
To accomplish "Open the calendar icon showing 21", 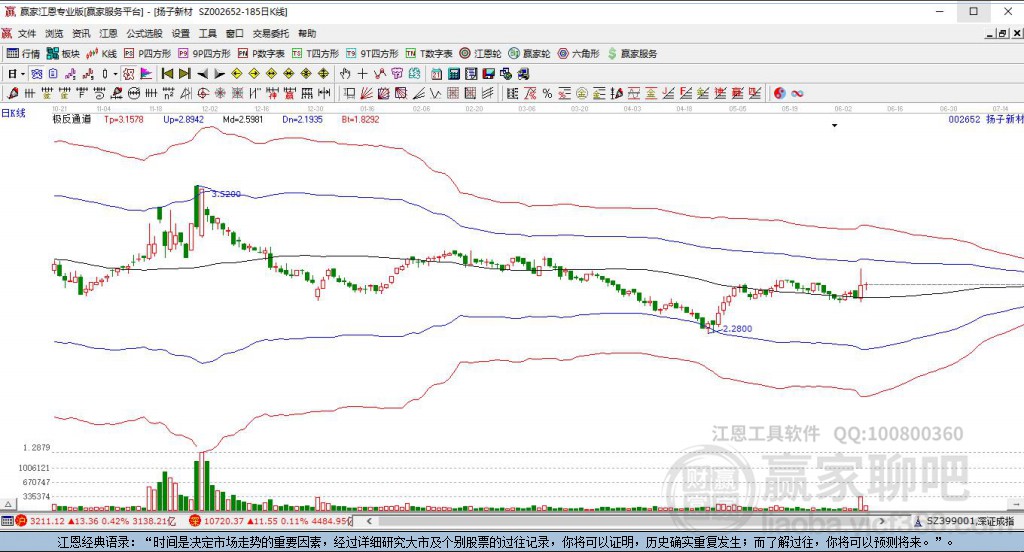I will 436,74.
